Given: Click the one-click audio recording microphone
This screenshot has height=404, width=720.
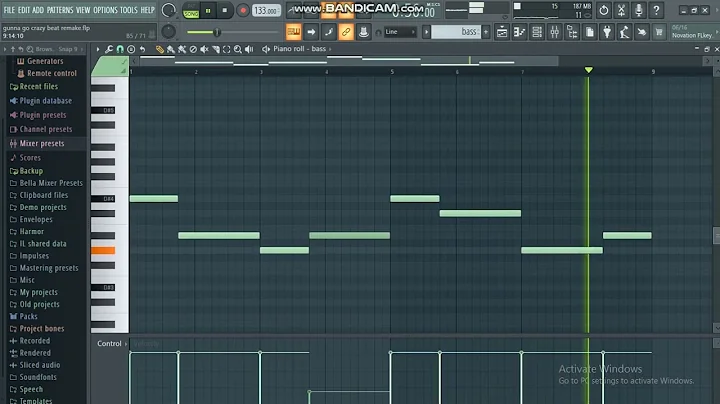Looking at the screenshot, I should pyautogui.click(x=639, y=10).
